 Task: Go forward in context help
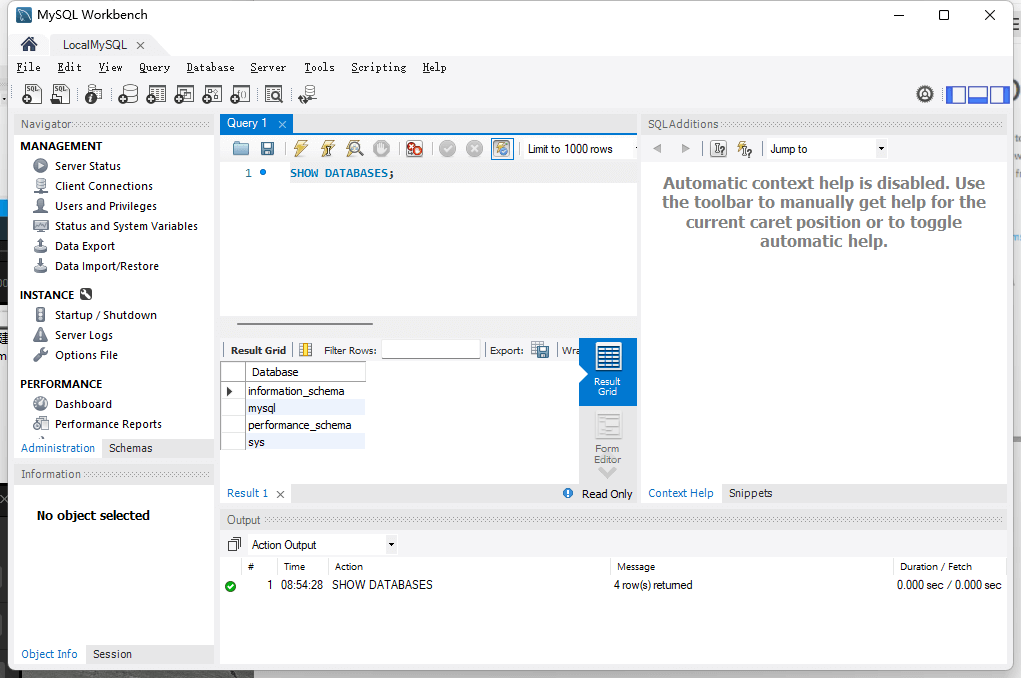click(685, 148)
